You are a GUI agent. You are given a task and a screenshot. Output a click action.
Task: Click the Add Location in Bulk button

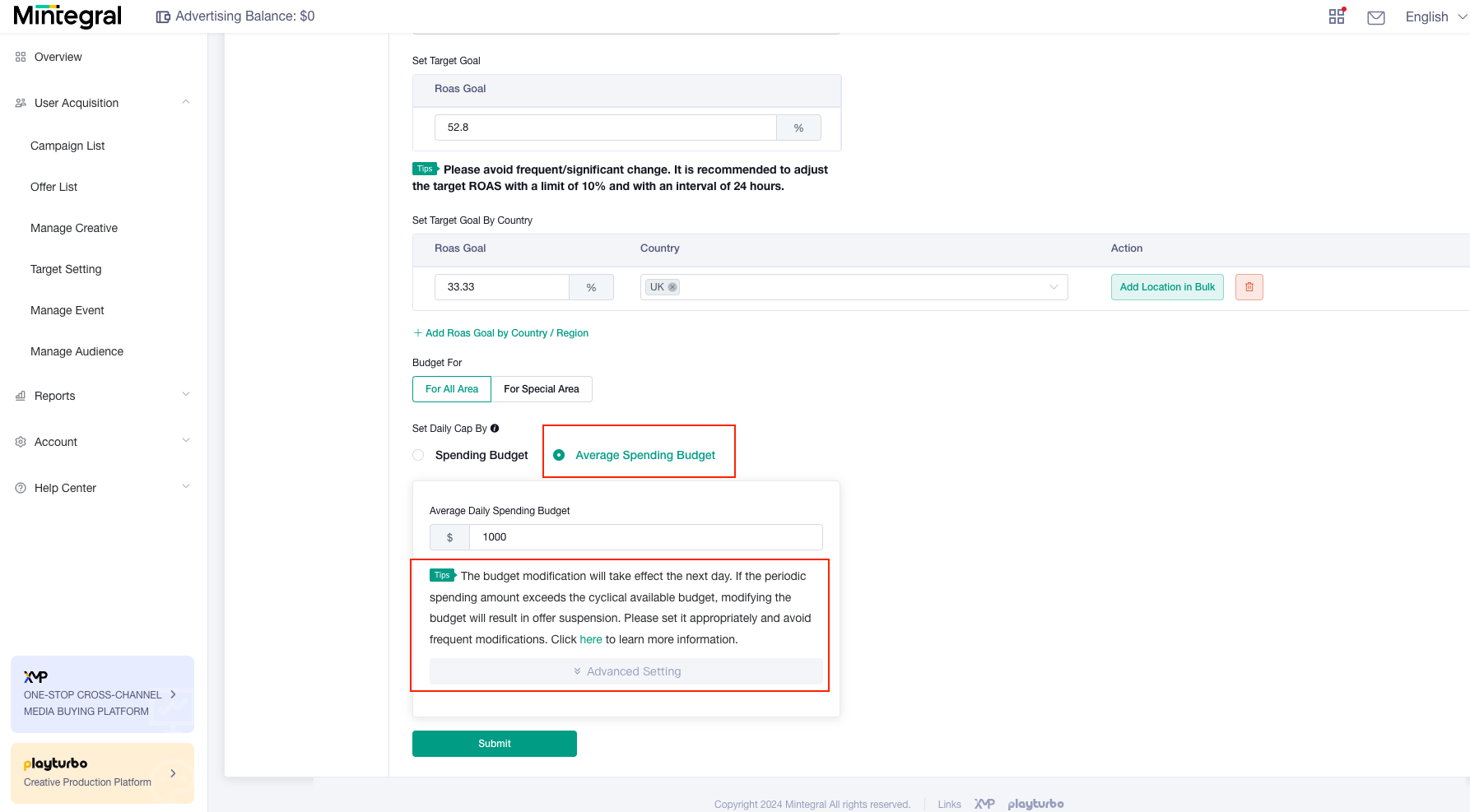pyautogui.click(x=1167, y=287)
